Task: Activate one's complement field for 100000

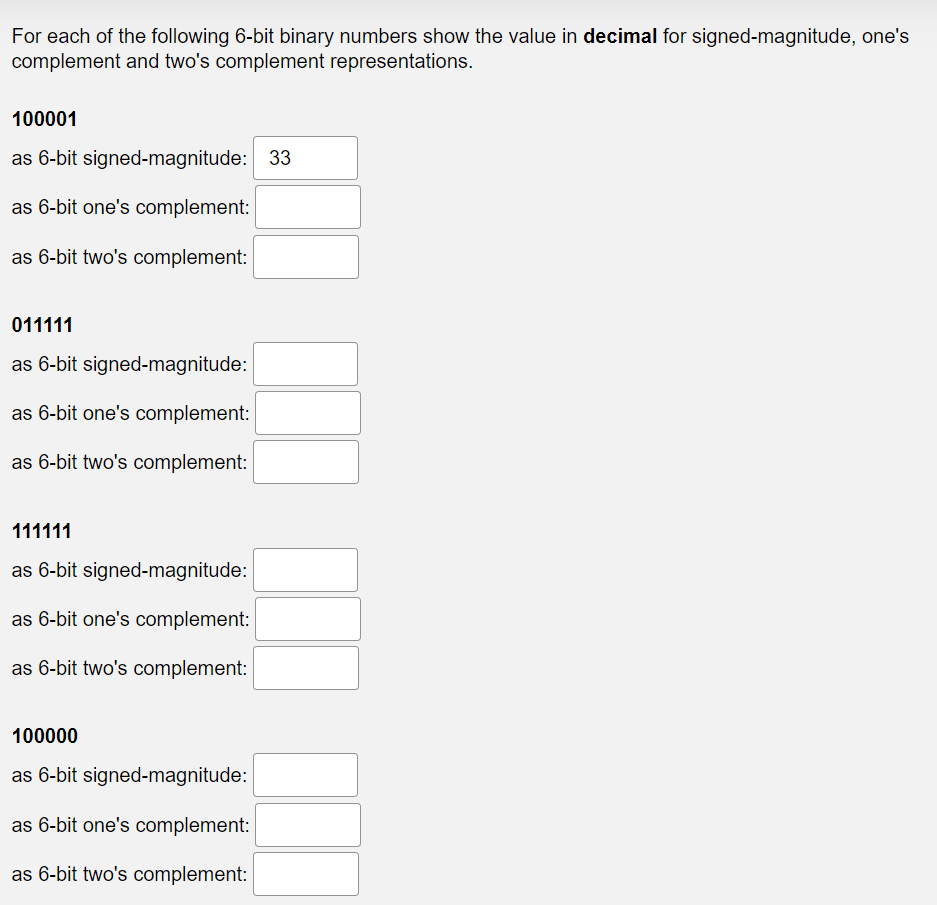Action: [308, 825]
